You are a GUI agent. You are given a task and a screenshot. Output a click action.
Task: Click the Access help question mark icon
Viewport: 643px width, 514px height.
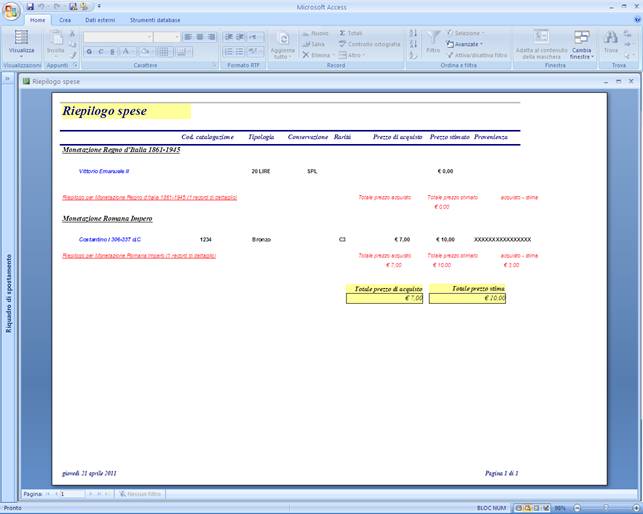637,20
